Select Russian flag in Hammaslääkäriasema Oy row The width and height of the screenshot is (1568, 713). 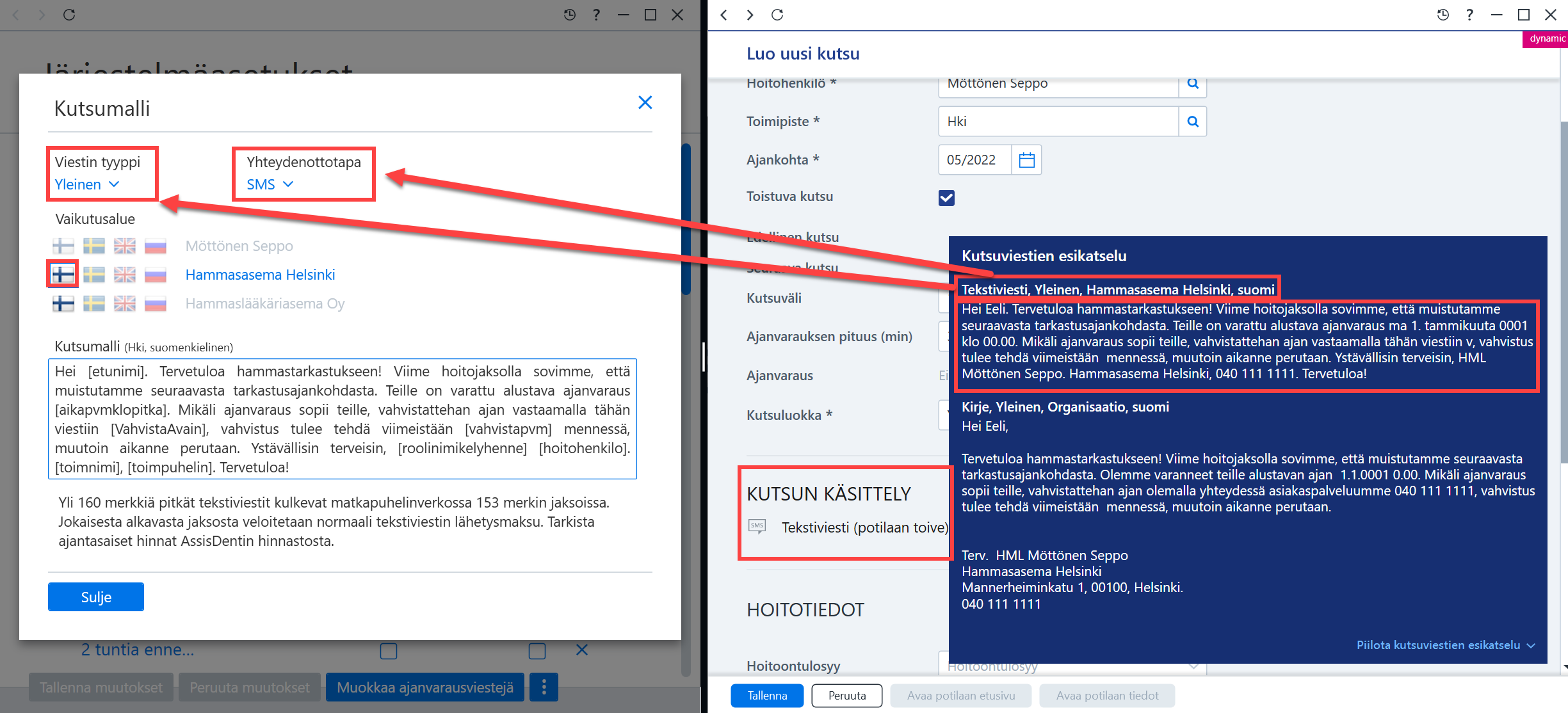point(156,303)
